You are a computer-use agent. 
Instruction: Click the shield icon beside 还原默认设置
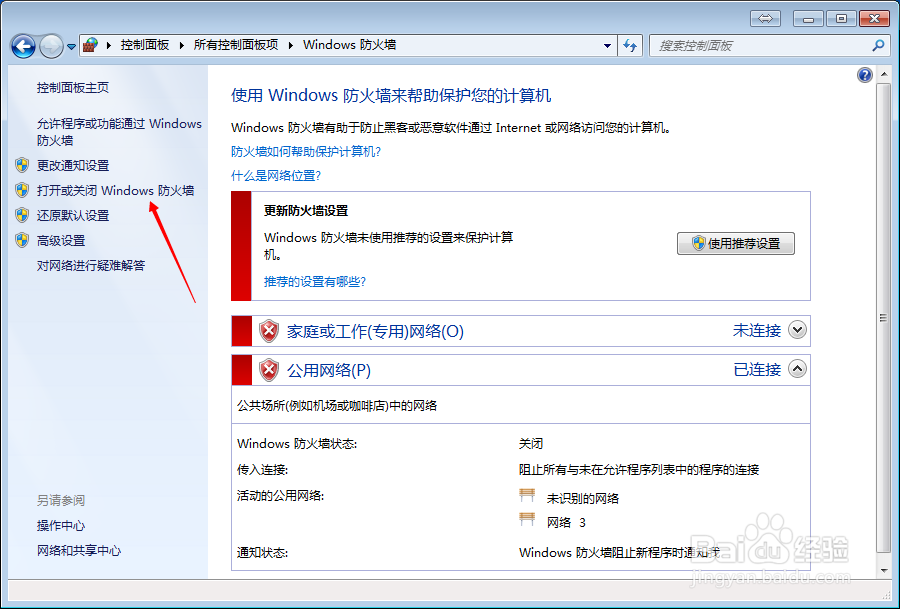pos(24,215)
